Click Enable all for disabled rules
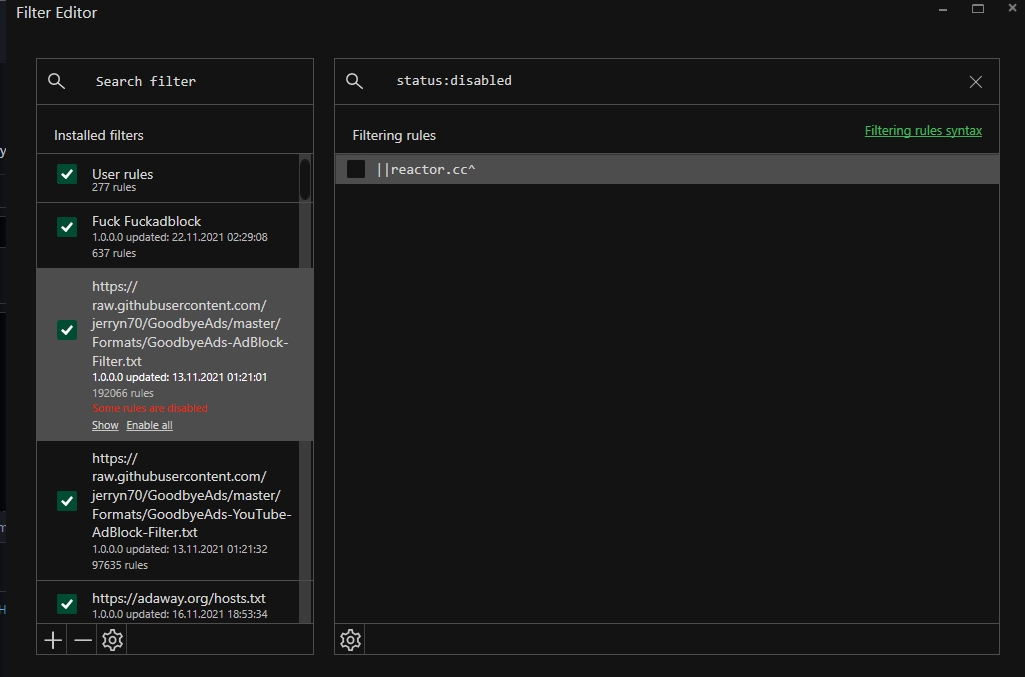This screenshot has width=1025, height=677. pos(149,424)
